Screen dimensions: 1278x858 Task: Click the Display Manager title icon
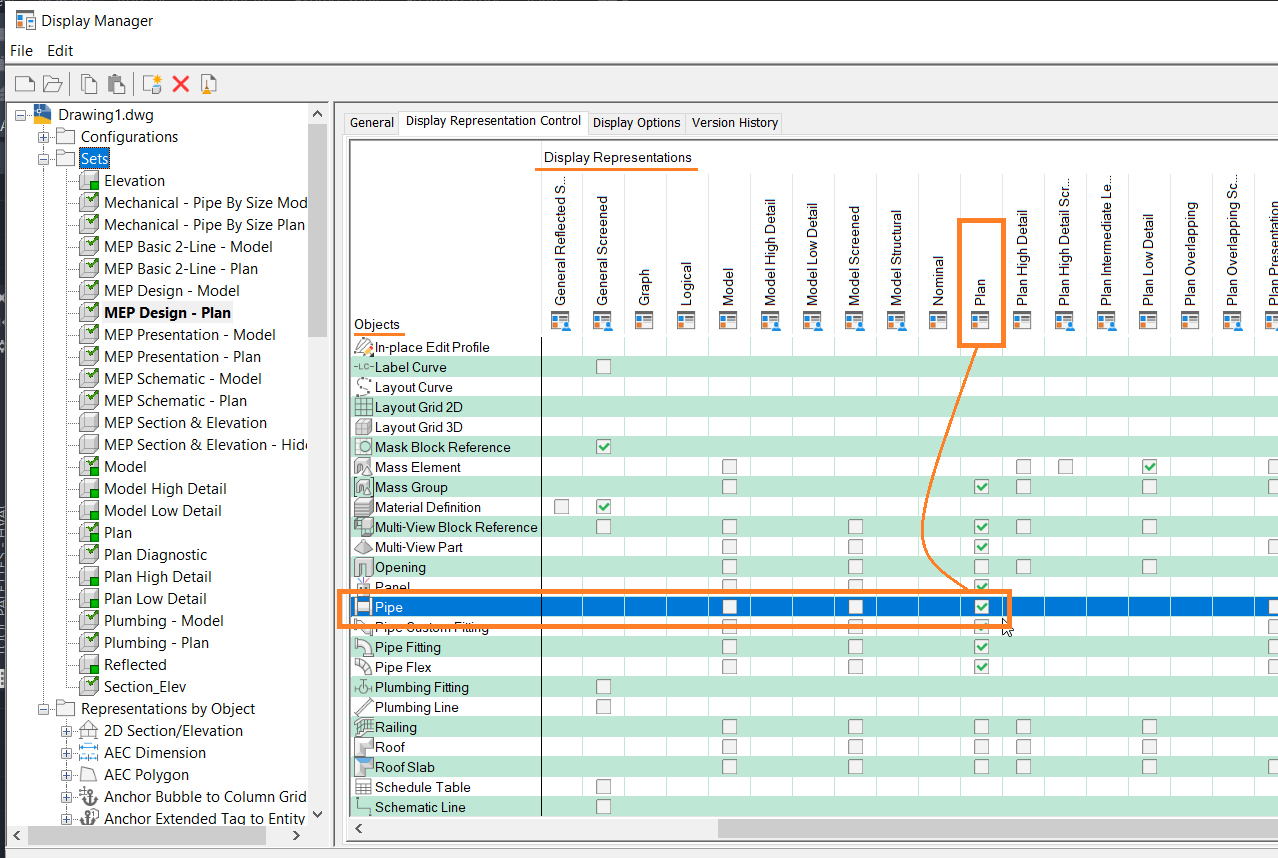click(x=25, y=19)
